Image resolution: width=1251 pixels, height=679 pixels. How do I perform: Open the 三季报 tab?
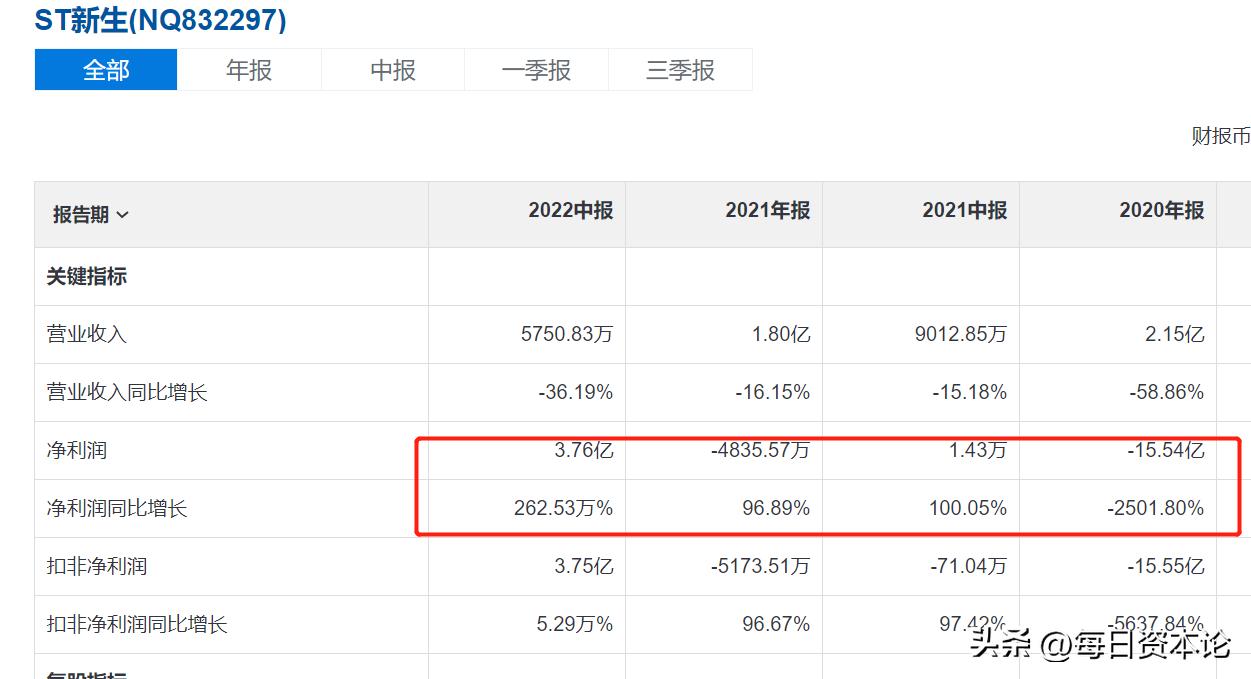pyautogui.click(x=680, y=70)
